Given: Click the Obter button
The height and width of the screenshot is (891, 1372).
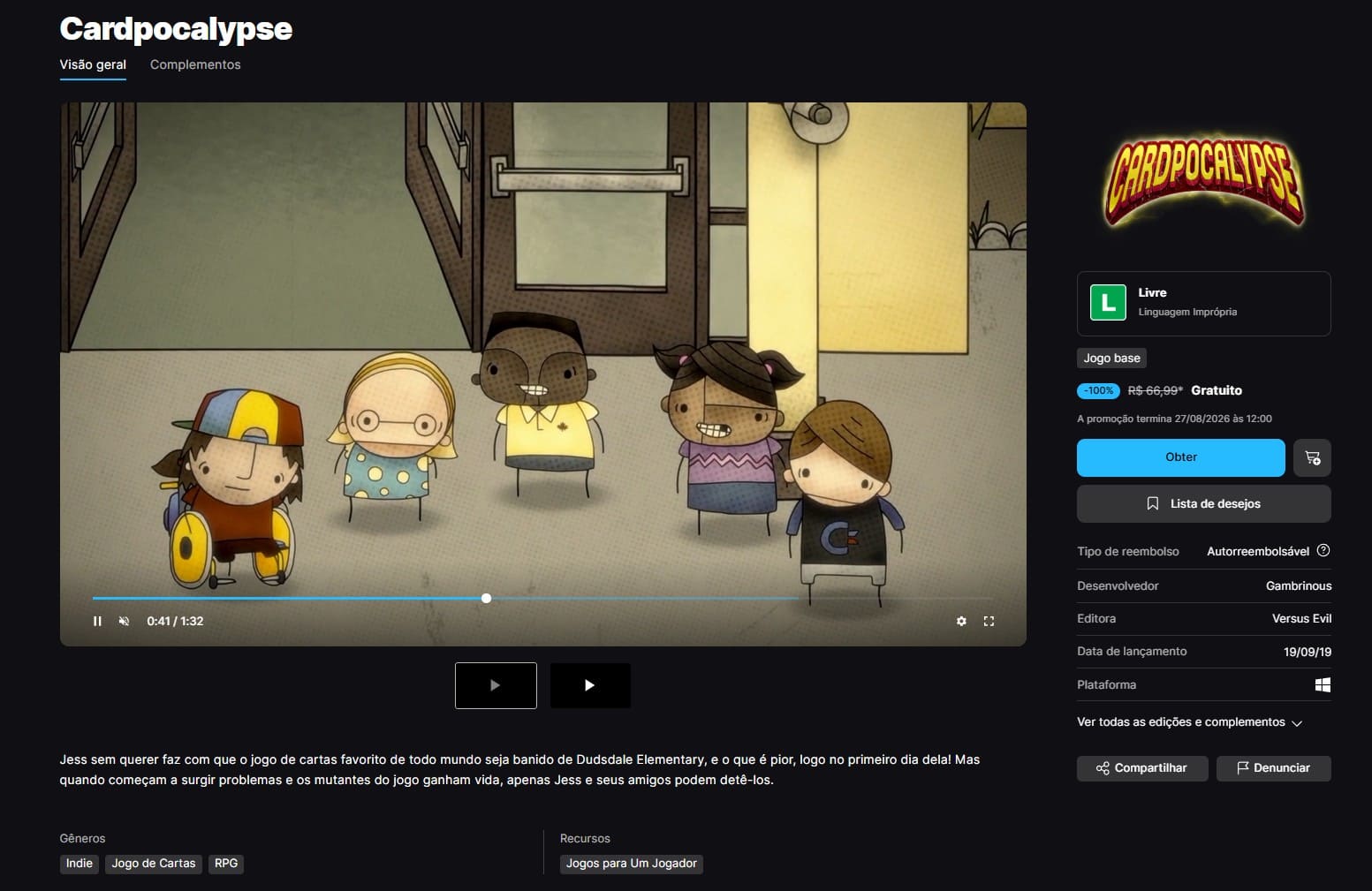Looking at the screenshot, I should [x=1180, y=457].
